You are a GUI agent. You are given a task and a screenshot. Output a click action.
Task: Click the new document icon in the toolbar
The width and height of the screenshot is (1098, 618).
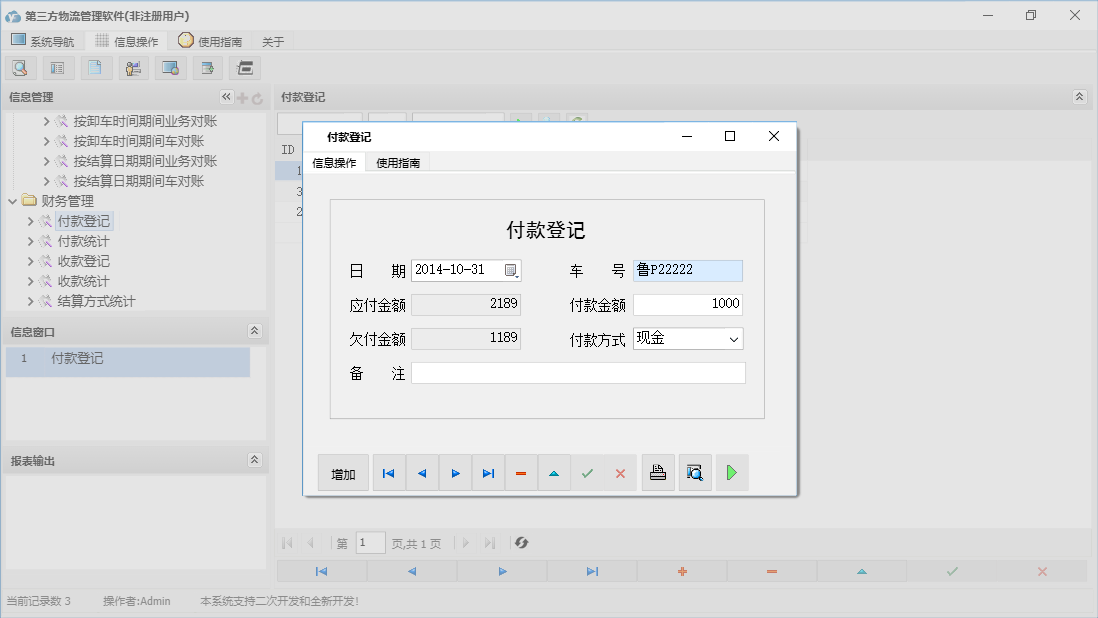[96, 67]
